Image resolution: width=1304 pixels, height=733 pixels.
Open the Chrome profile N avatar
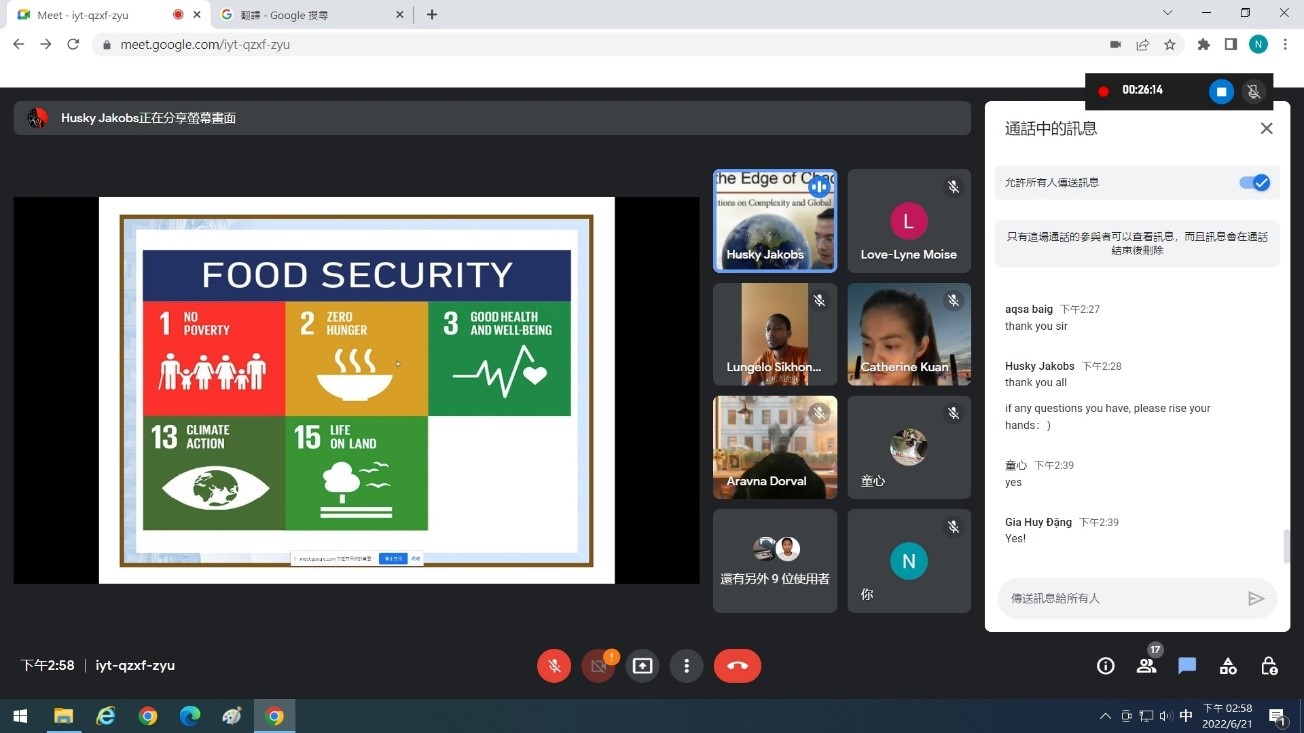(x=1258, y=44)
